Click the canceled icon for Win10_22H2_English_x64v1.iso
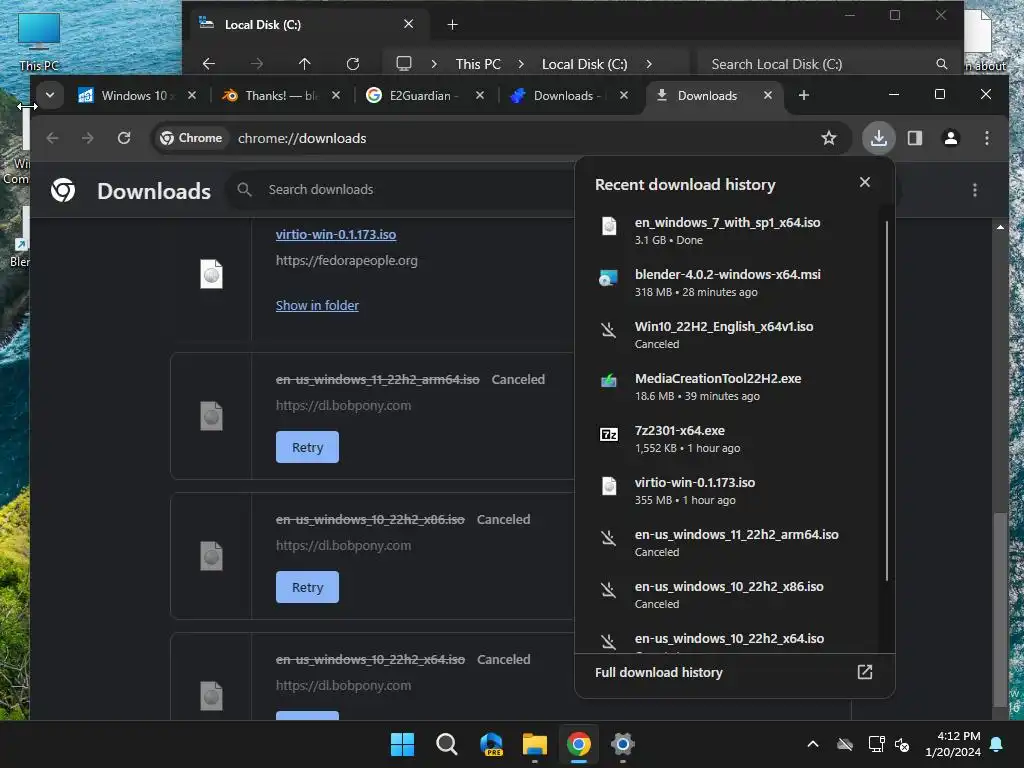The width and height of the screenshot is (1024, 768). click(x=609, y=330)
